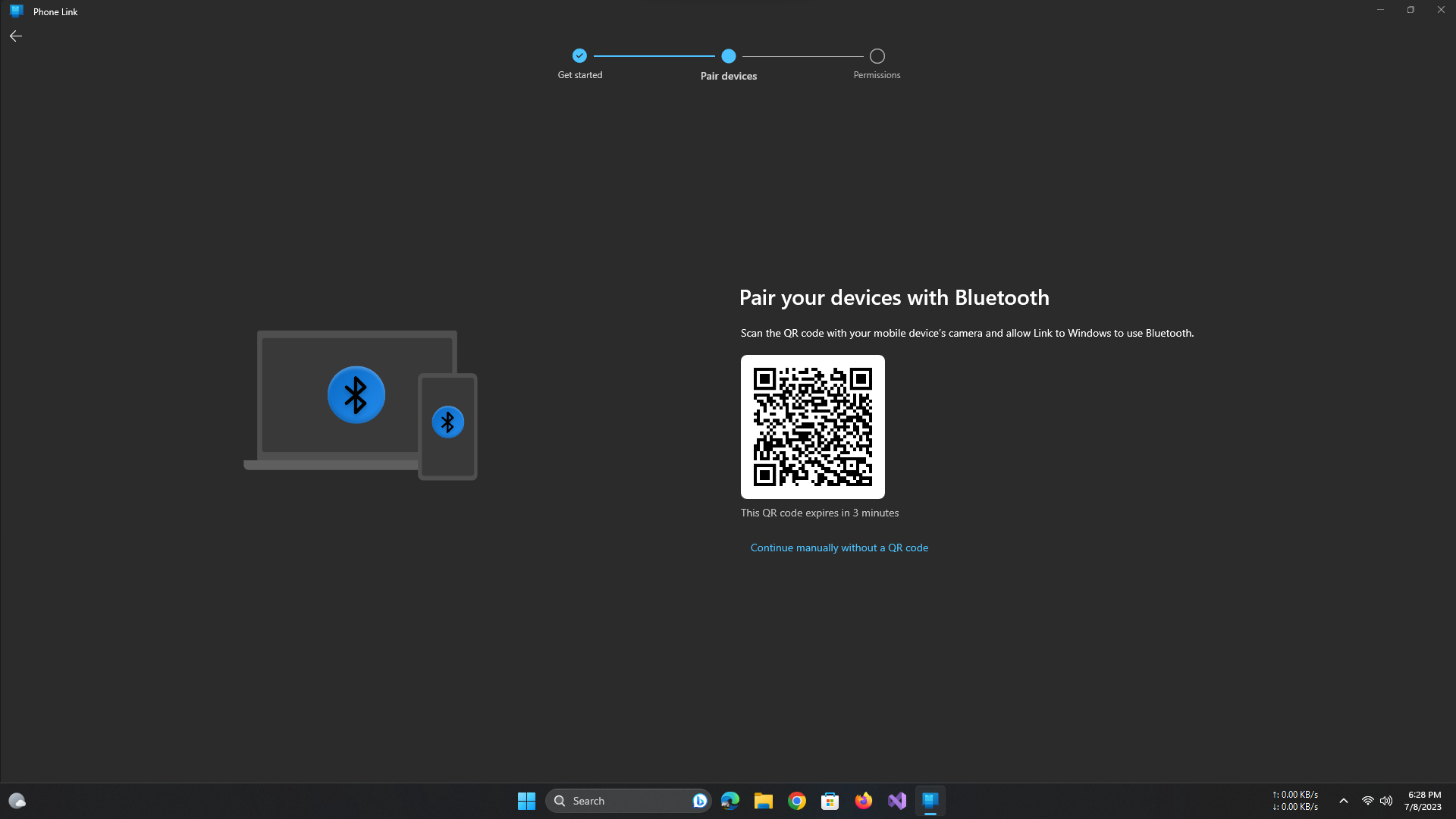Click the back arrow icon
This screenshot has height=819, width=1456.
point(16,36)
